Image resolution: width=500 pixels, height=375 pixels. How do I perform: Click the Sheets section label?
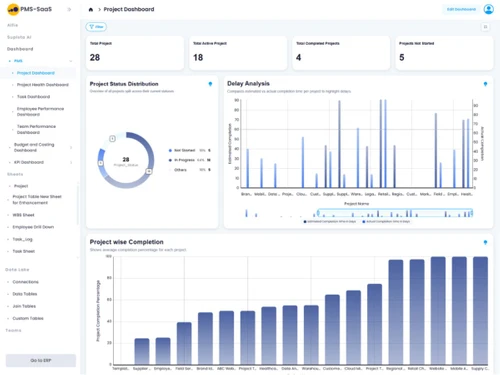[x=15, y=174]
